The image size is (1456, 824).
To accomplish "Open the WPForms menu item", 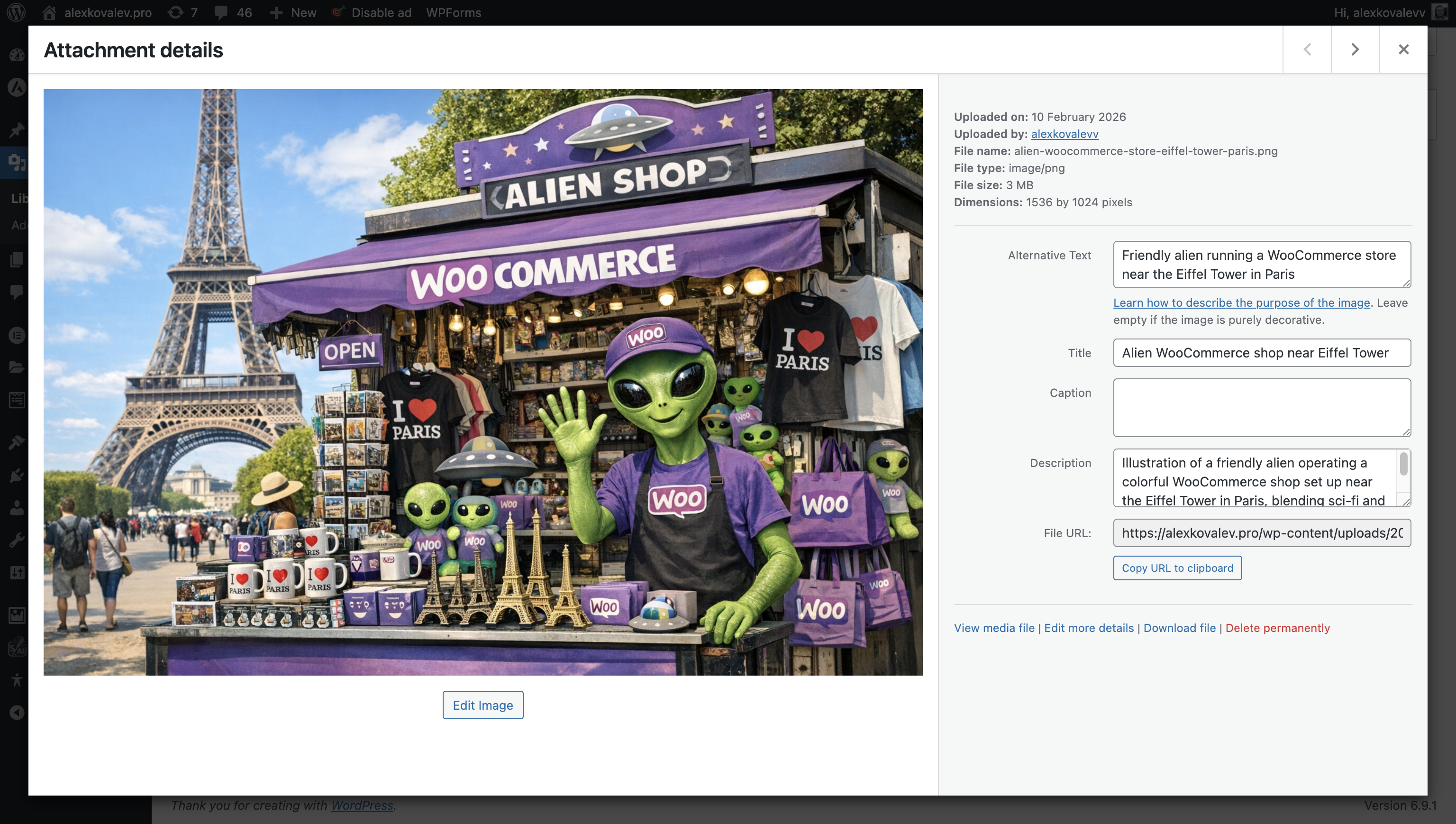I will 454,12.
